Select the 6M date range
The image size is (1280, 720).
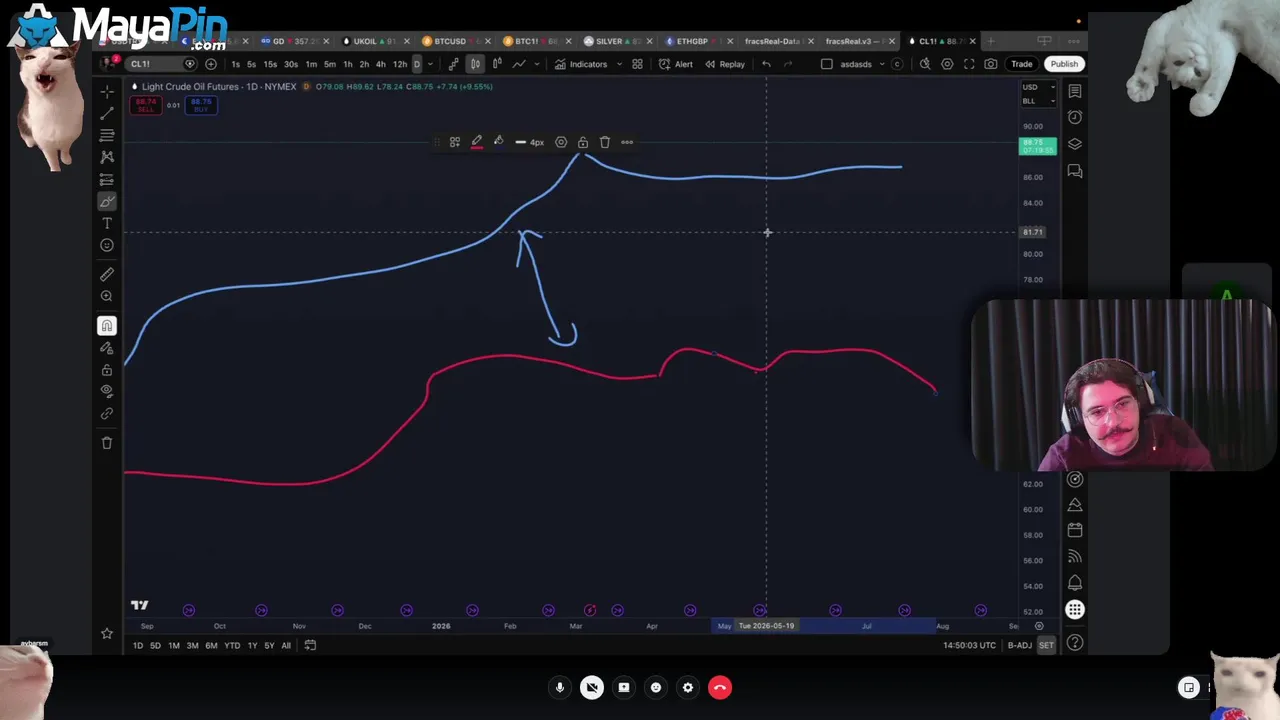click(x=211, y=645)
